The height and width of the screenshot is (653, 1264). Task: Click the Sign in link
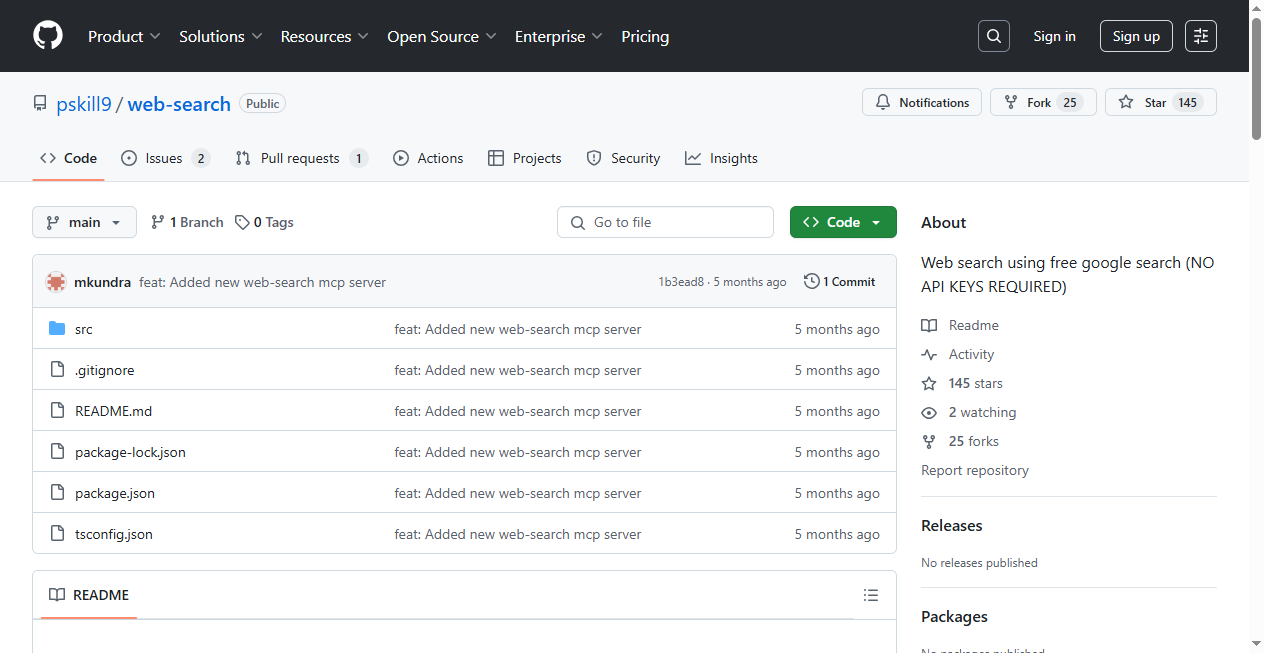pos(1055,36)
